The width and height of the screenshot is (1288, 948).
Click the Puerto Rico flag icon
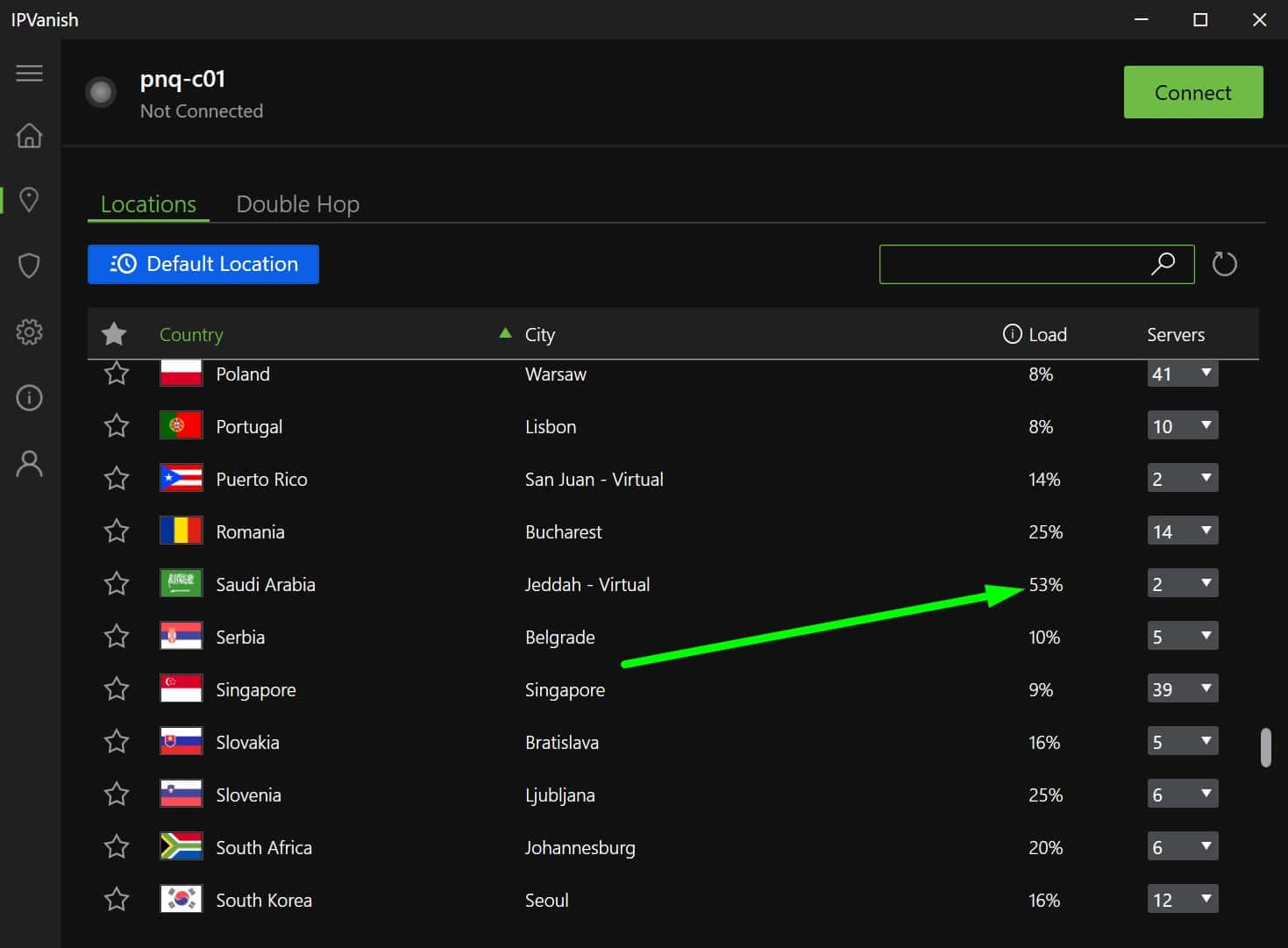[181, 479]
